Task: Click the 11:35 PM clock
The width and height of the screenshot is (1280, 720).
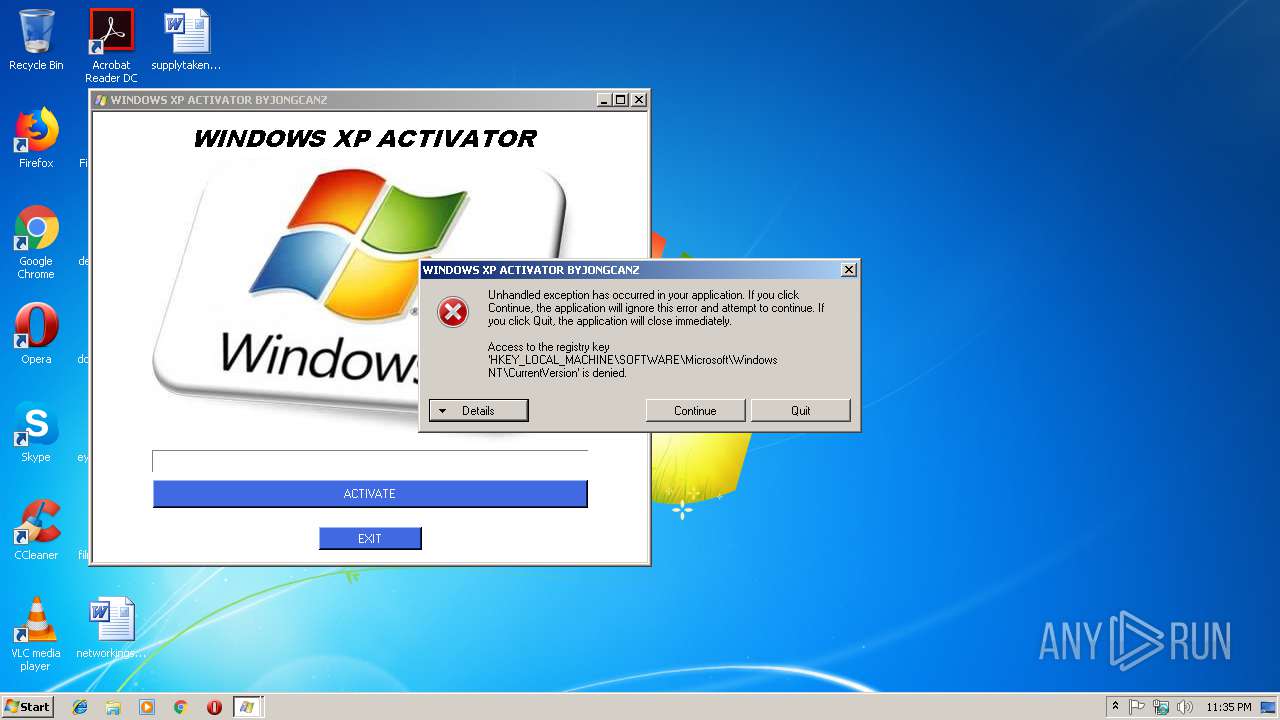Action: pyautogui.click(x=1229, y=707)
